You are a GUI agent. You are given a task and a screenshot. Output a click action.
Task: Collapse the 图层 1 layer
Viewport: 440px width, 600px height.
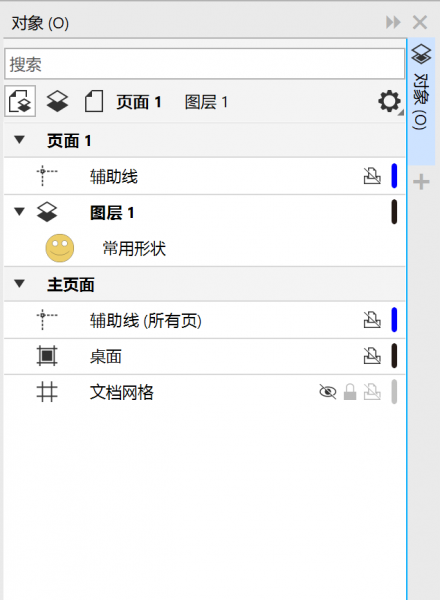(x=20, y=212)
